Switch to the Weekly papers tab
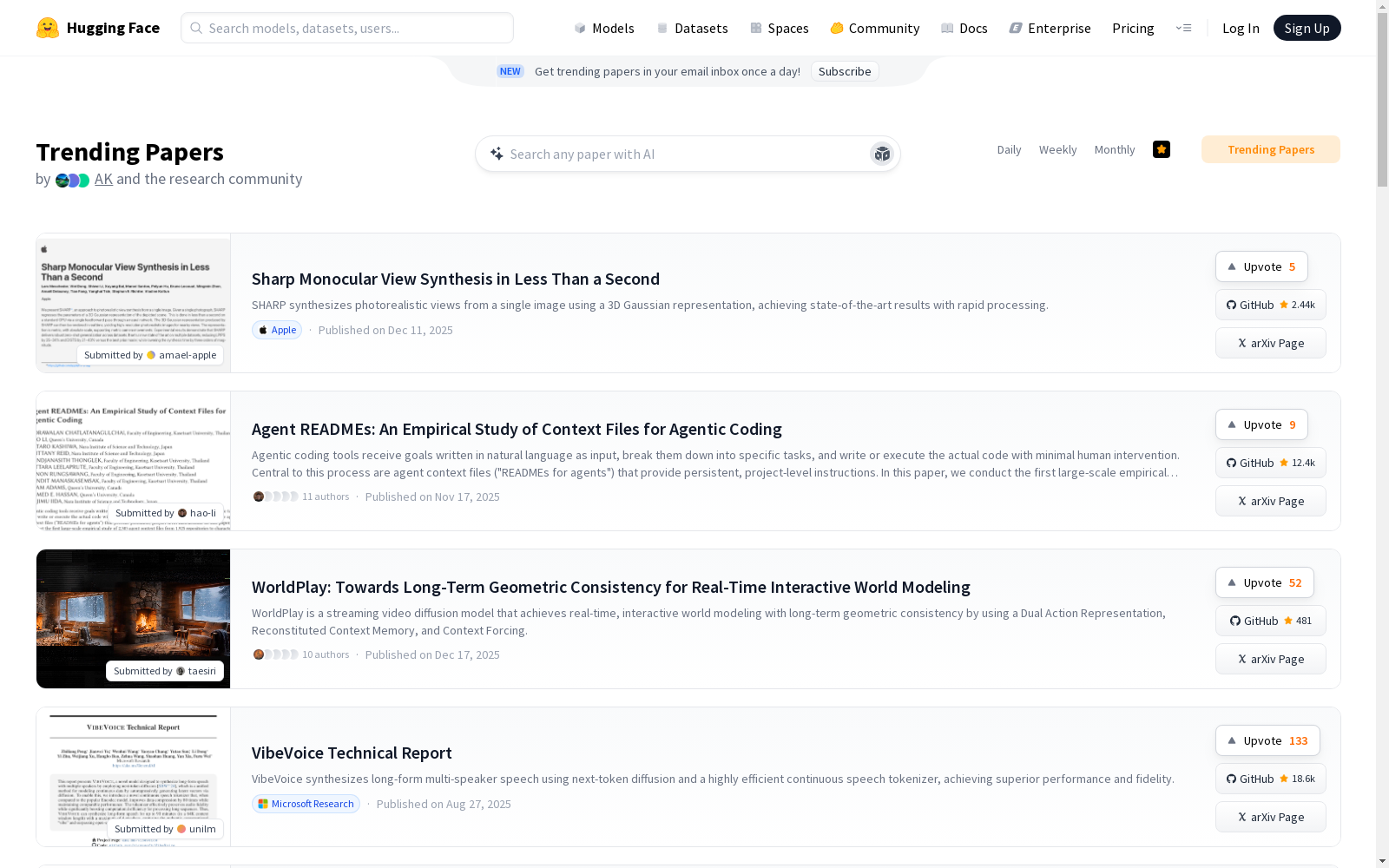1389x868 pixels. tap(1057, 149)
